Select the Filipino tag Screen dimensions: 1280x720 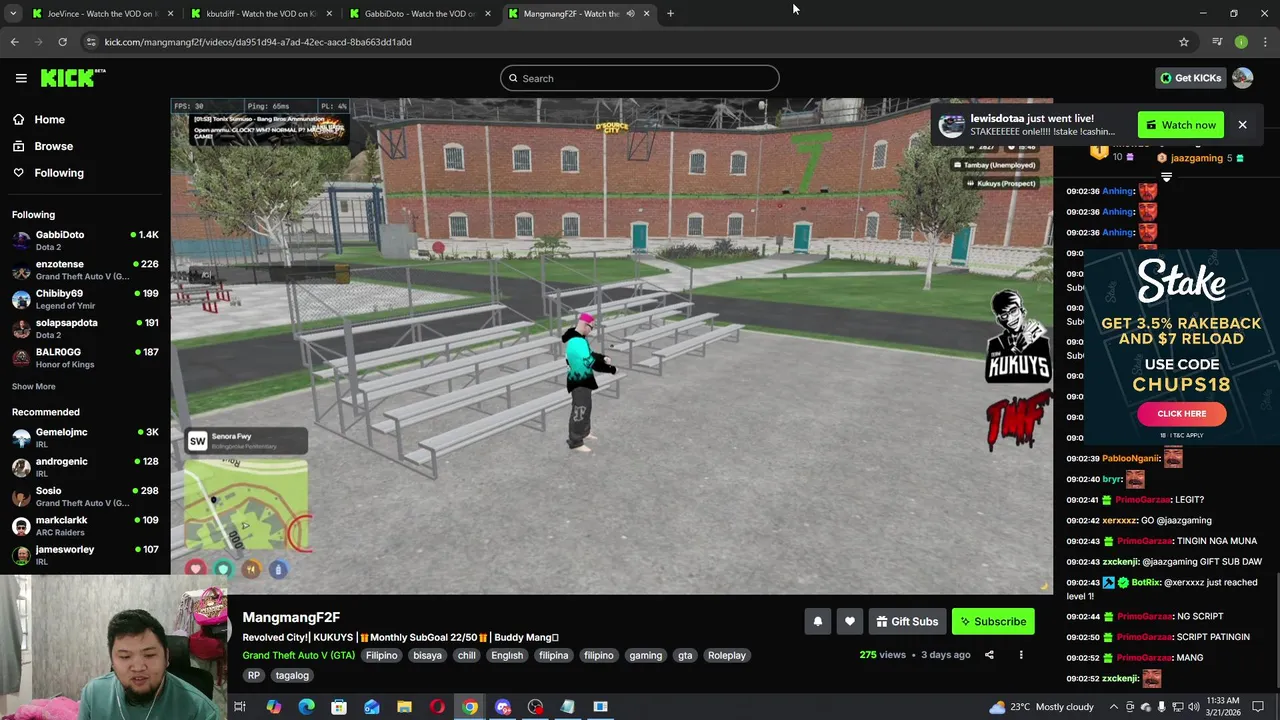pos(381,655)
